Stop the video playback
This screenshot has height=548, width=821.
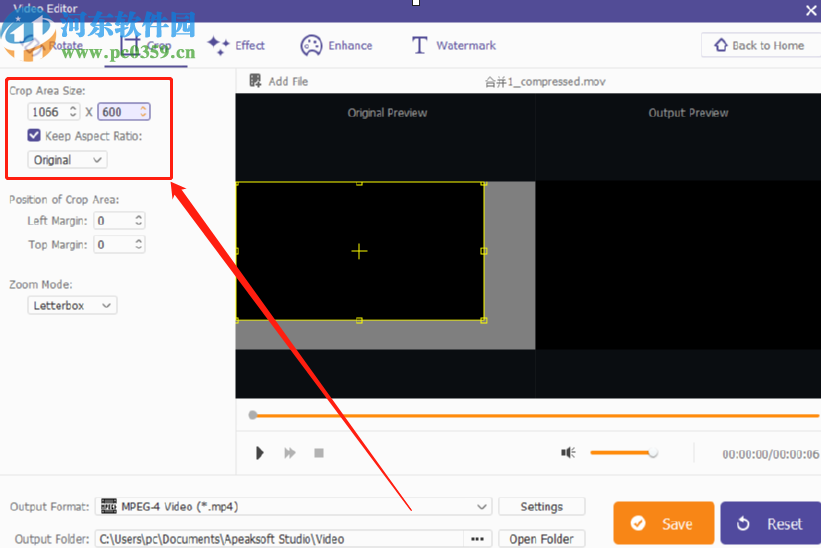(x=319, y=453)
